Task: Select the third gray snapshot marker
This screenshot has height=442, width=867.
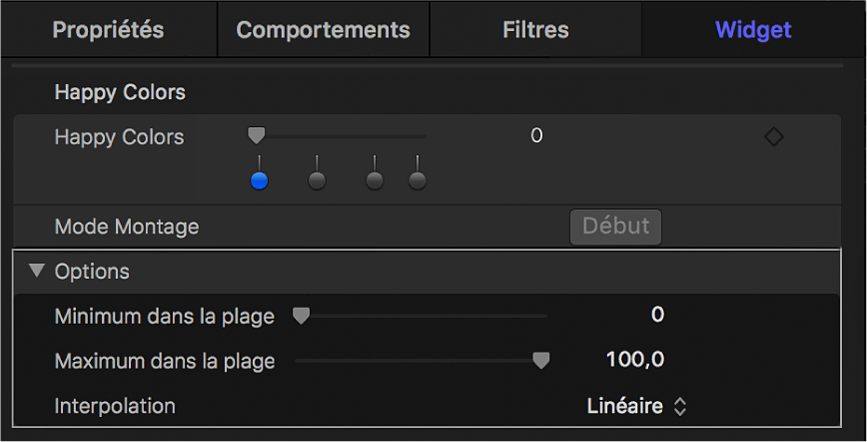Action: 374,180
